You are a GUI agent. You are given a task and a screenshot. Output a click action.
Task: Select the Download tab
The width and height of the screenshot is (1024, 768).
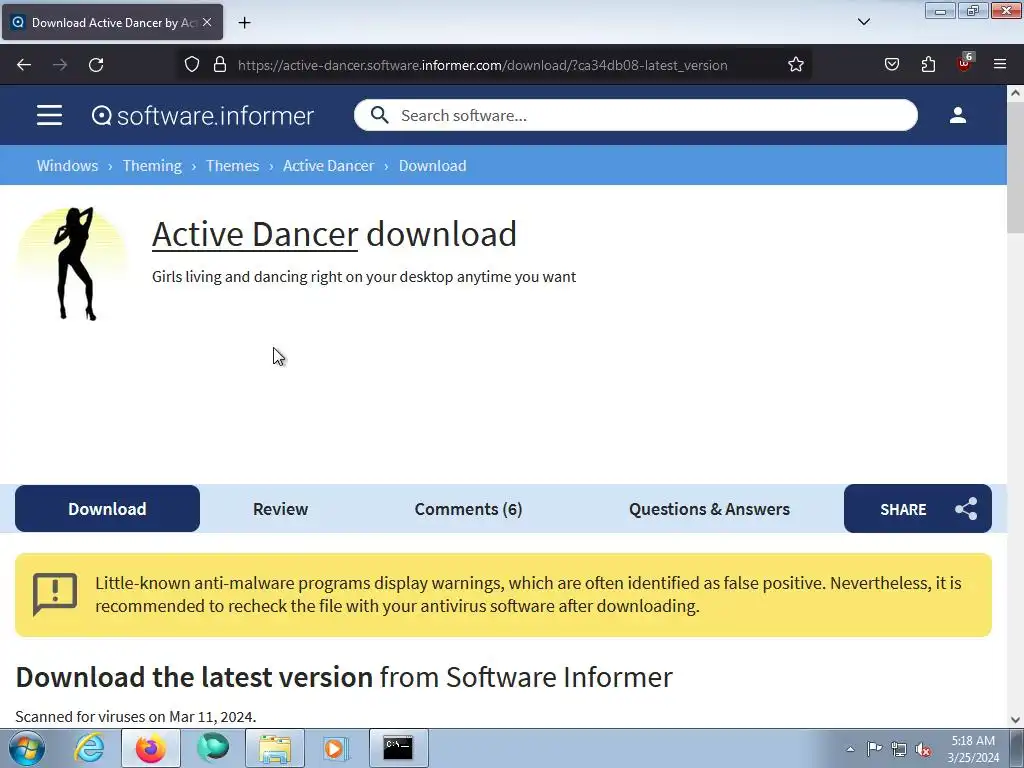coord(107,509)
